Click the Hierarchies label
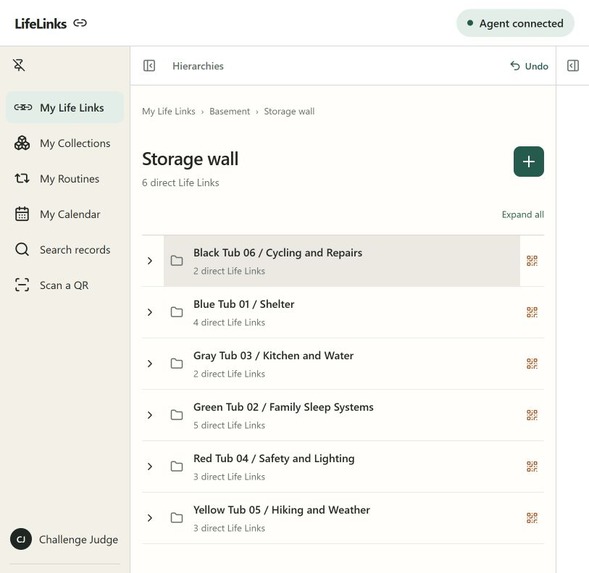The width and height of the screenshot is (589, 573). click(x=198, y=66)
